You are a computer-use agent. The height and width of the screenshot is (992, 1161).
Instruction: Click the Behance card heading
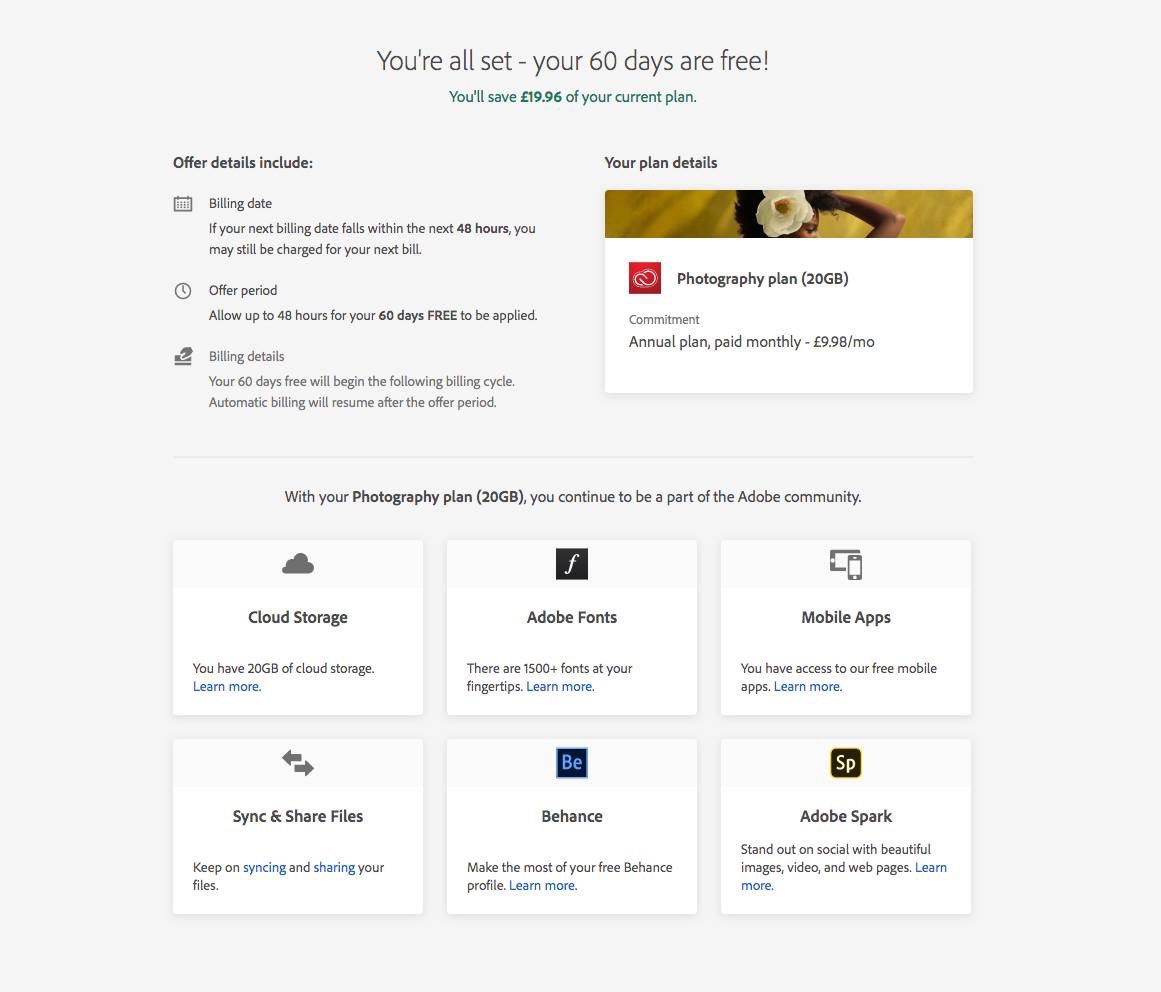point(572,817)
